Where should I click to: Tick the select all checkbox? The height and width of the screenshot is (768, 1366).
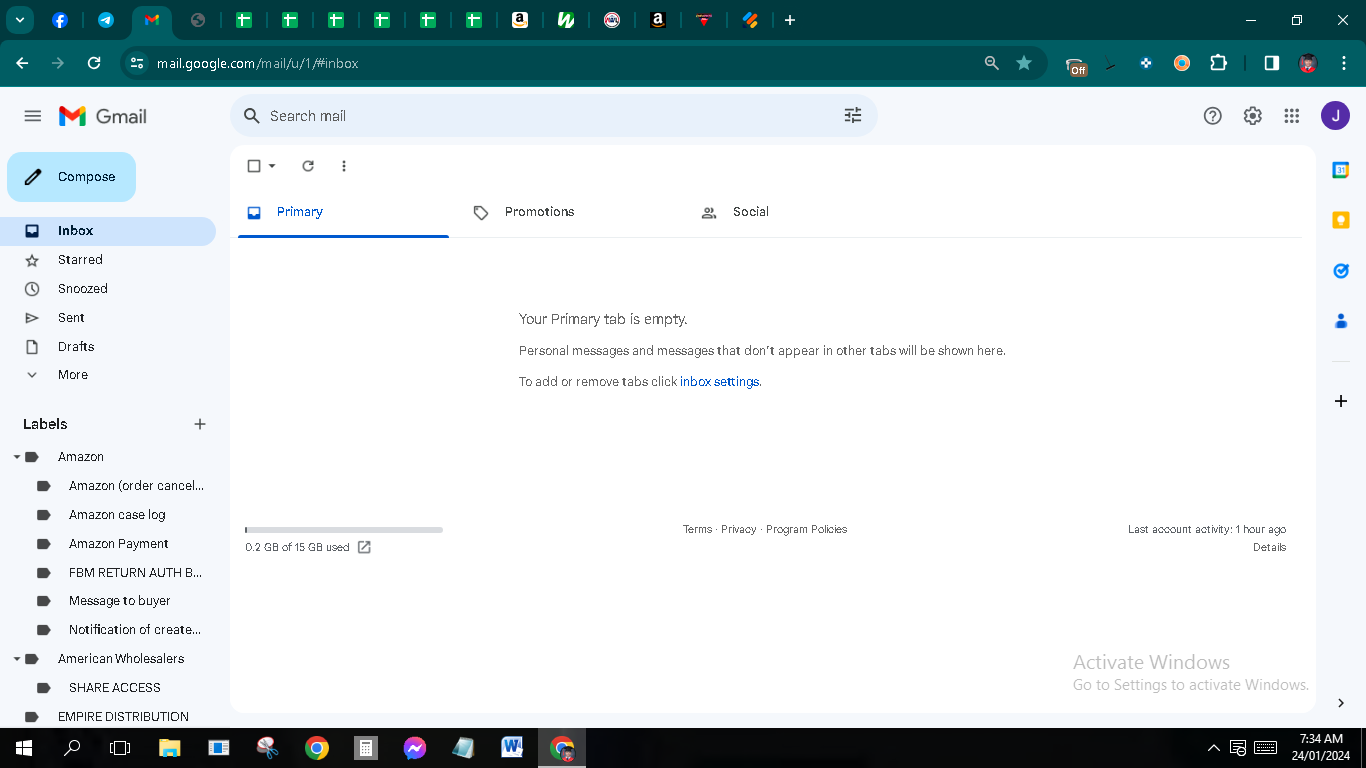click(x=254, y=166)
